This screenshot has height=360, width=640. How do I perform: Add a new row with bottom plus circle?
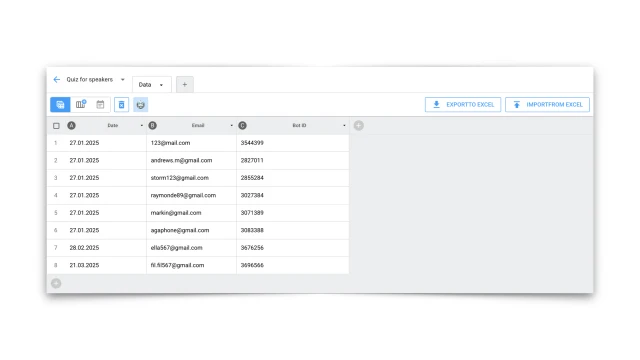click(x=56, y=283)
